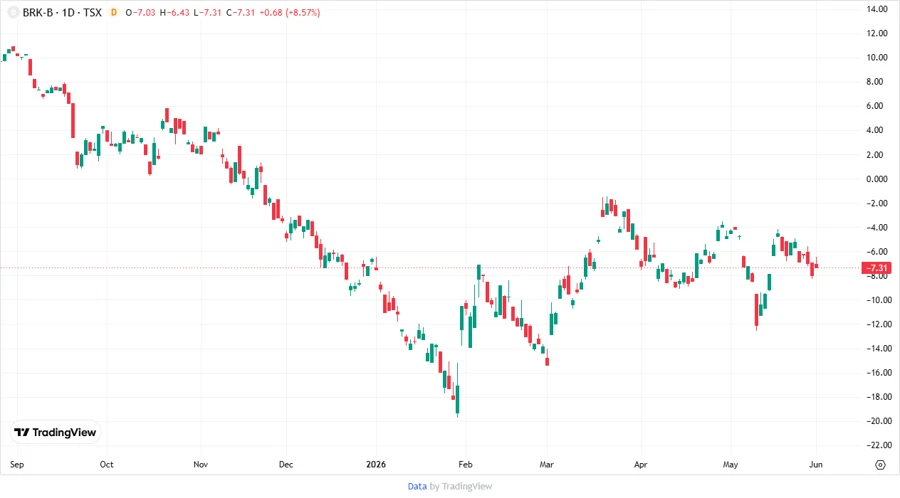Click the Nov time axis label

coord(200,464)
